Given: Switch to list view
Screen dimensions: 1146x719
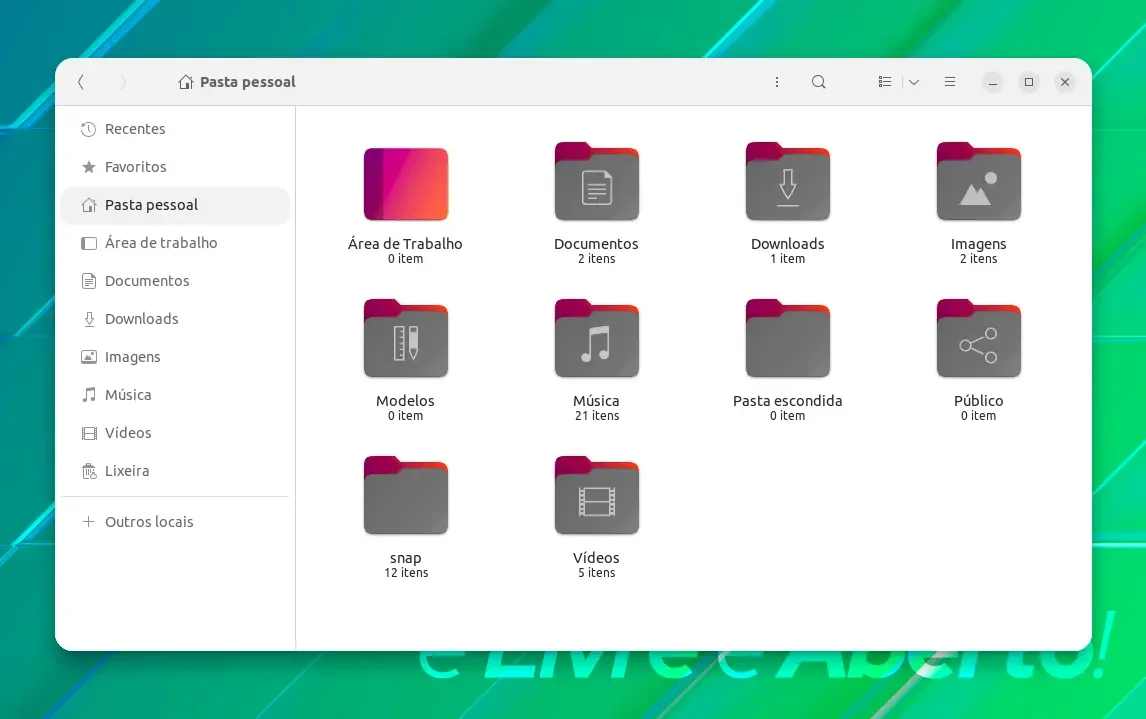Looking at the screenshot, I should [x=884, y=82].
